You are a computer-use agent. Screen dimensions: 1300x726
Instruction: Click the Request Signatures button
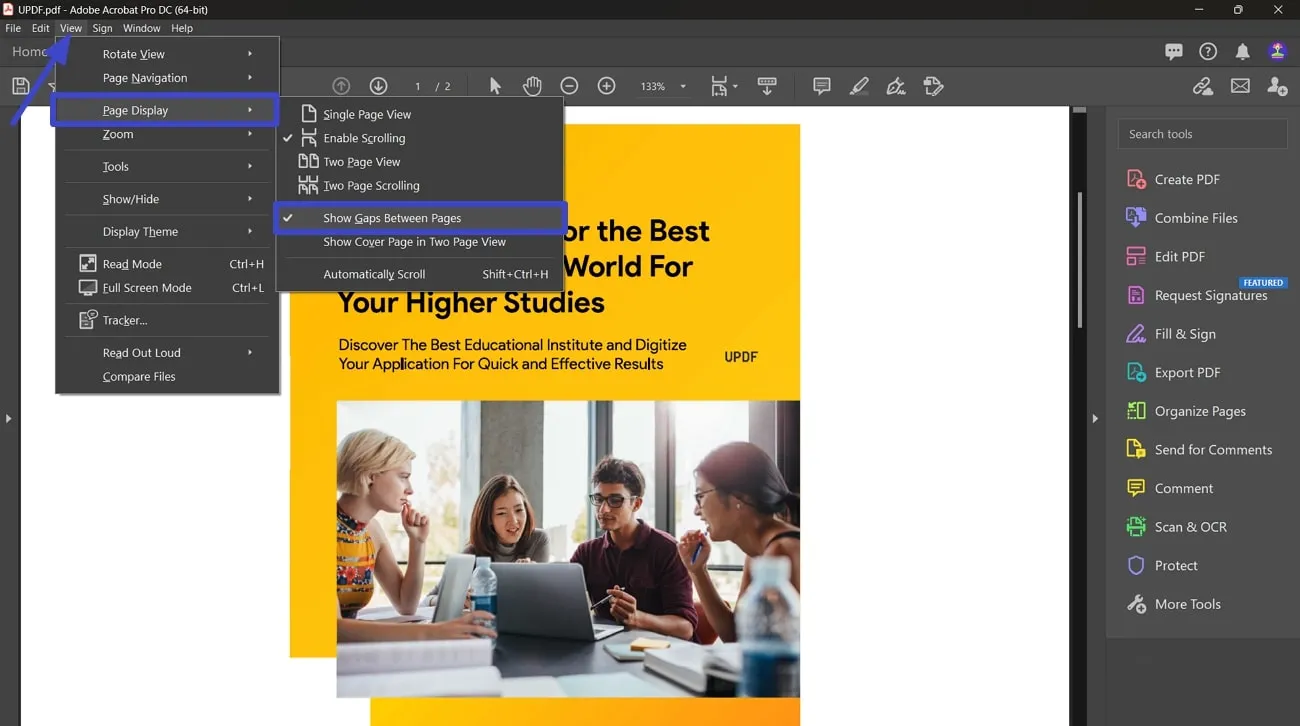[1210, 295]
